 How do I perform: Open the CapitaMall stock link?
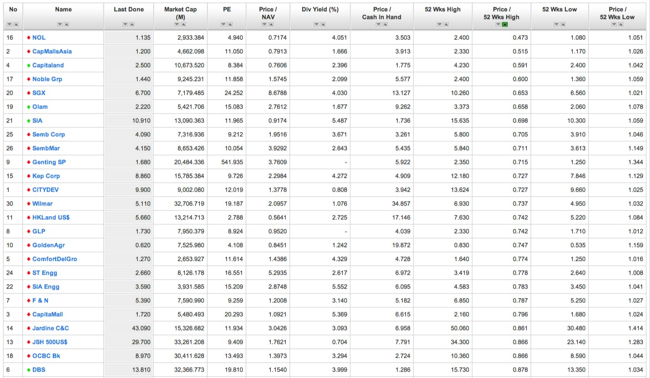click(48, 314)
